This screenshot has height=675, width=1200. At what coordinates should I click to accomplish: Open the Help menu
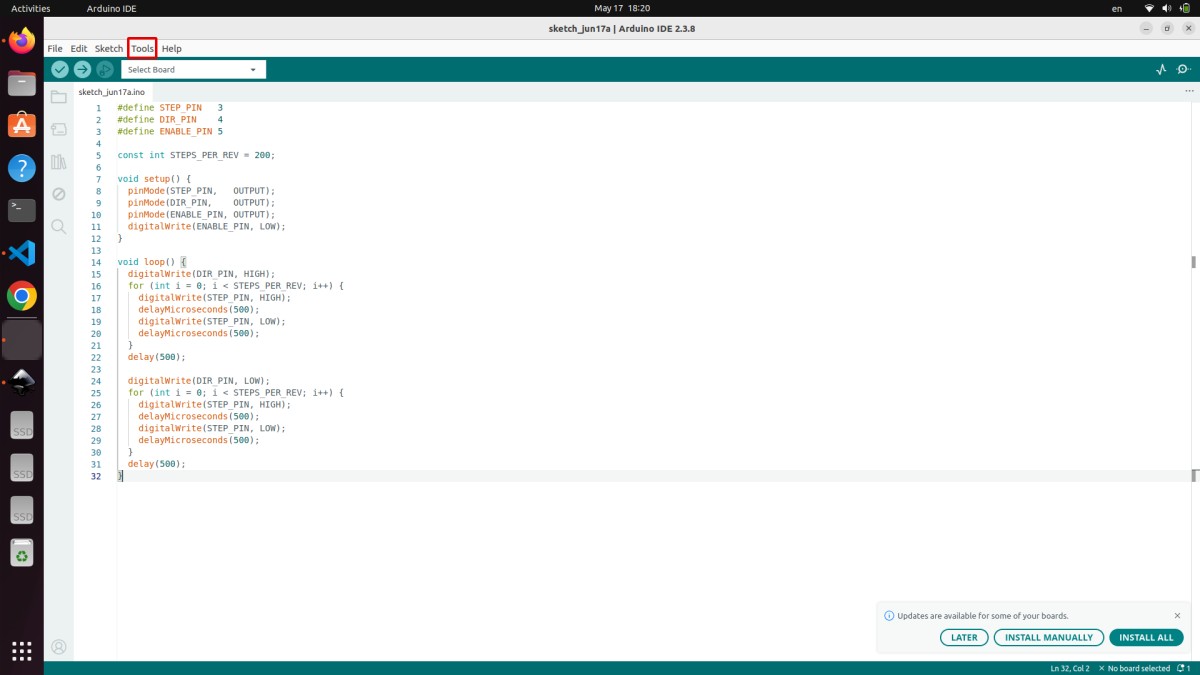(172, 48)
